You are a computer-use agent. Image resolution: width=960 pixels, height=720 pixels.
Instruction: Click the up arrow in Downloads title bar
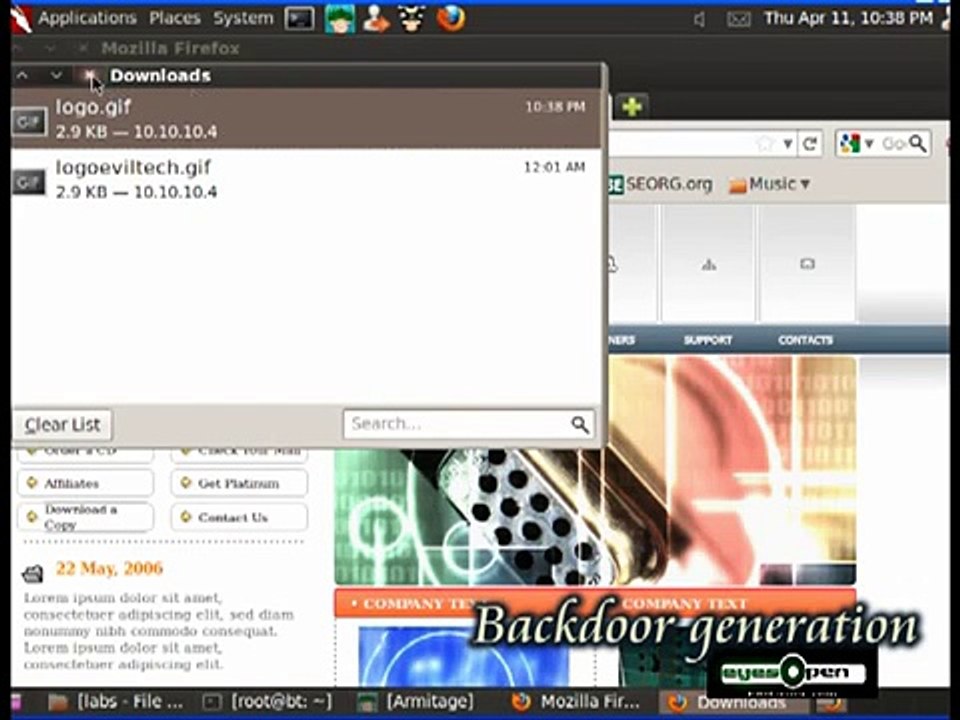pyautogui.click(x=22, y=75)
